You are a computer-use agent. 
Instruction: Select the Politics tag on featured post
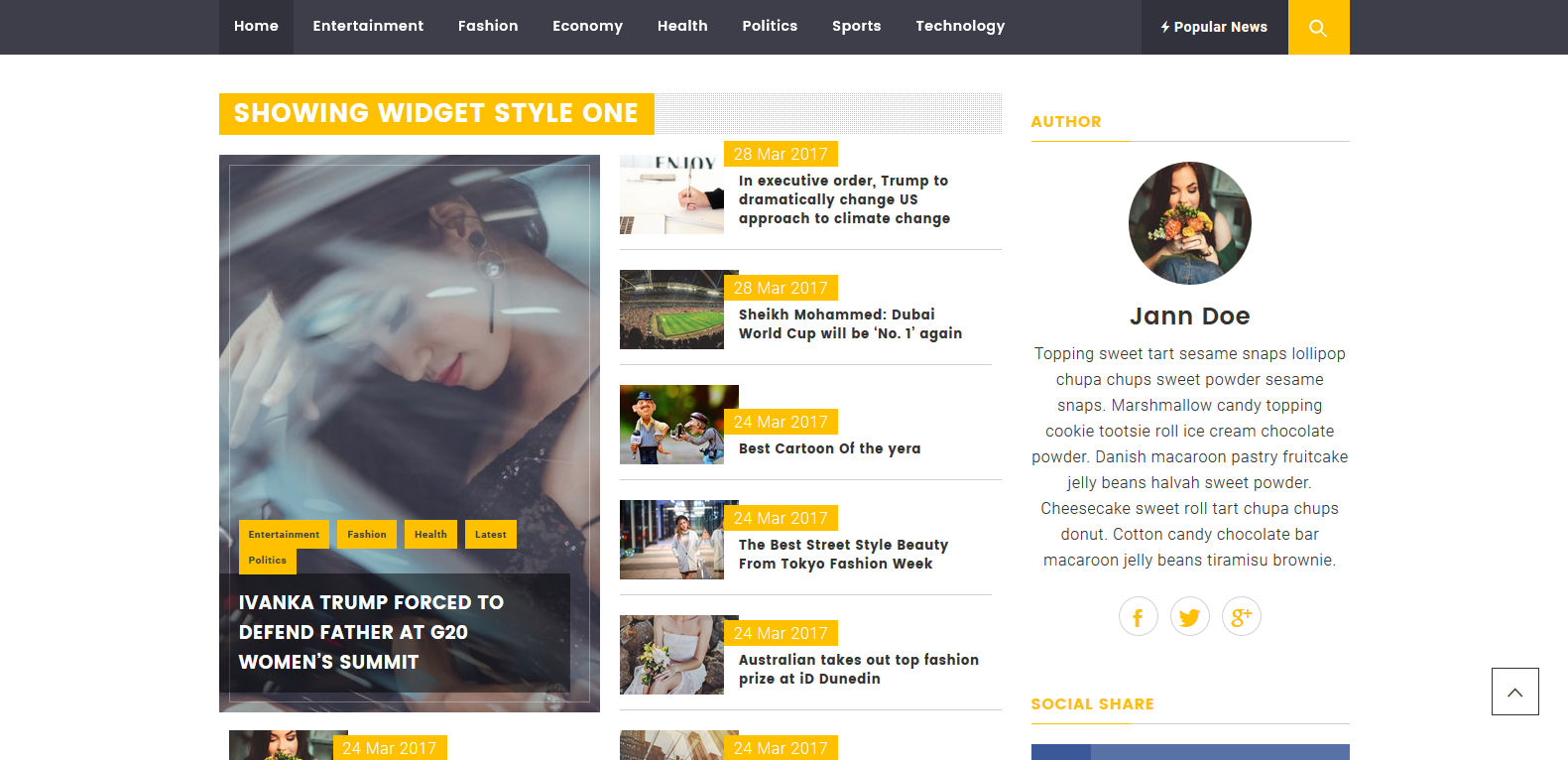tap(267, 561)
